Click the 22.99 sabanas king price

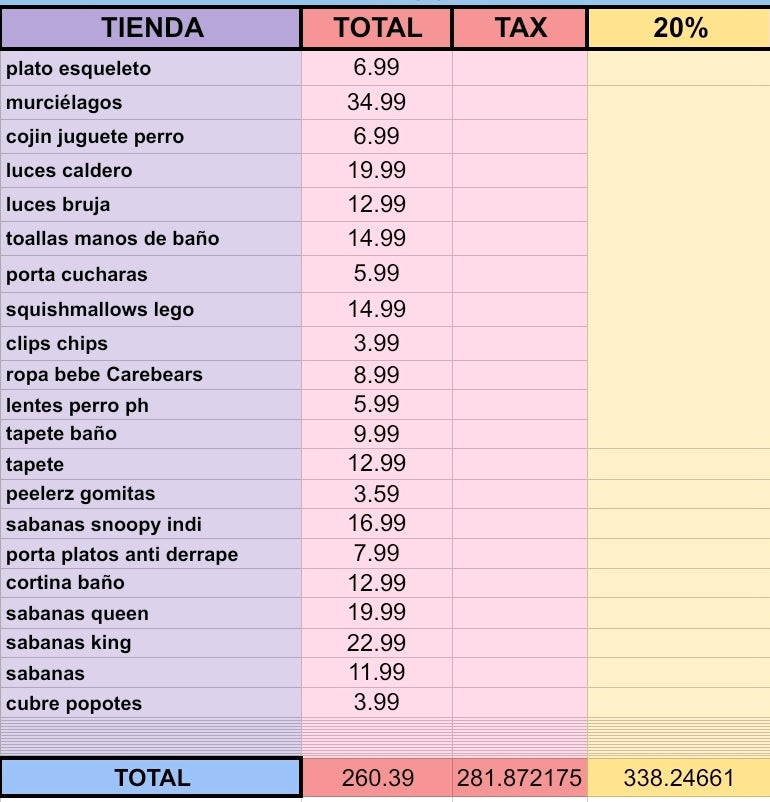click(377, 643)
